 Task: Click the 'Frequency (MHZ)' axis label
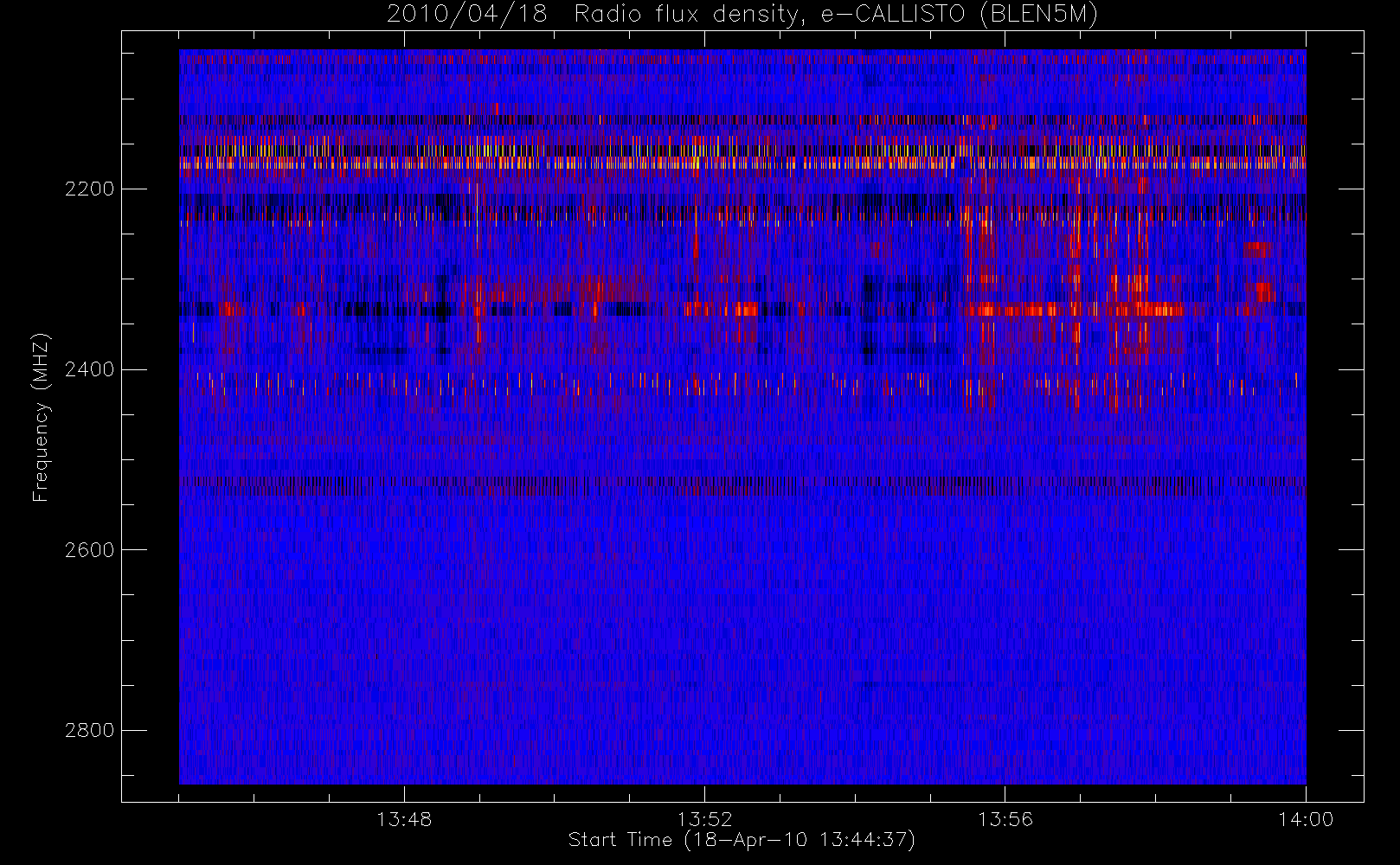click(x=41, y=418)
